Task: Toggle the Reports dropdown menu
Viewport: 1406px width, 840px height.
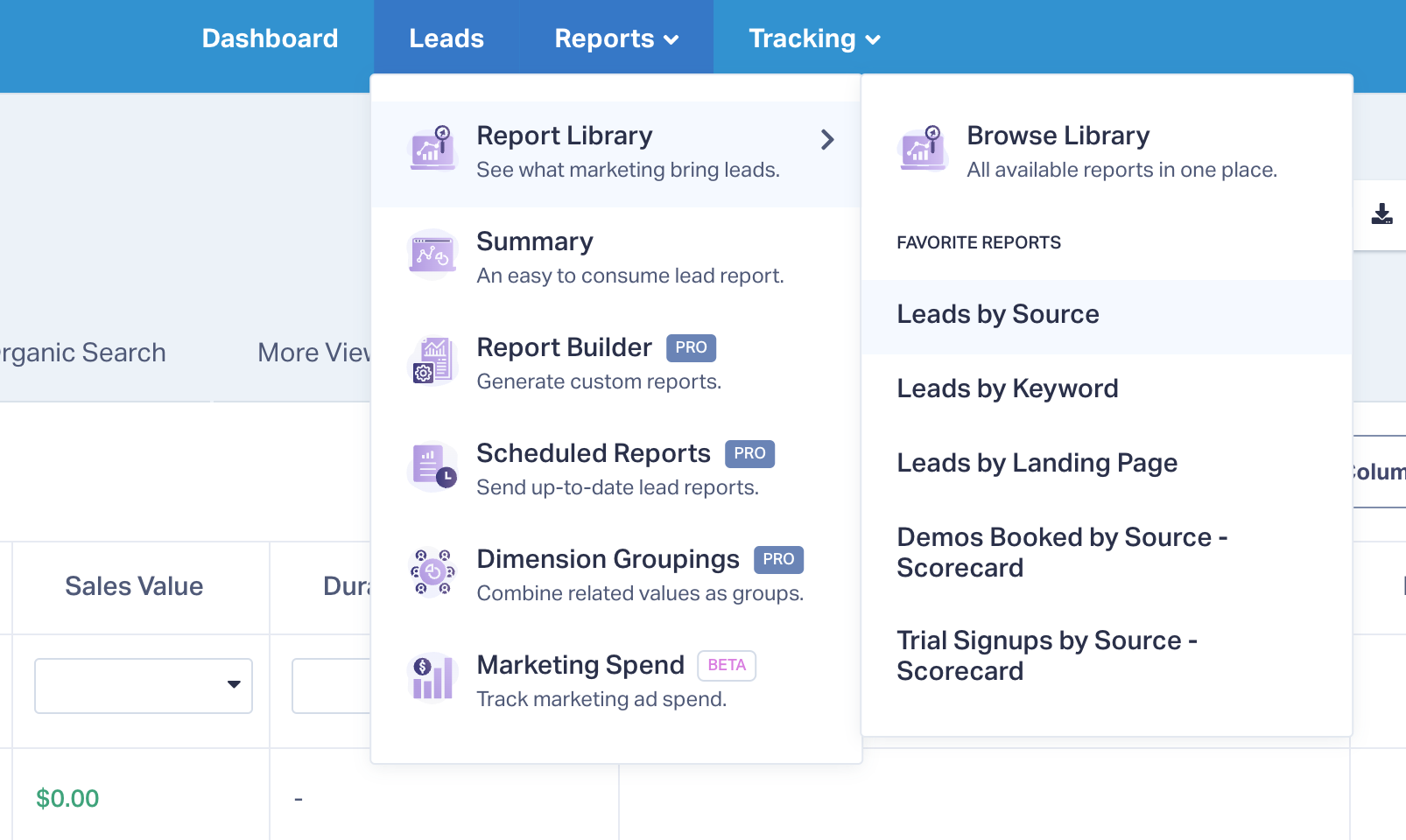Action: [616, 38]
